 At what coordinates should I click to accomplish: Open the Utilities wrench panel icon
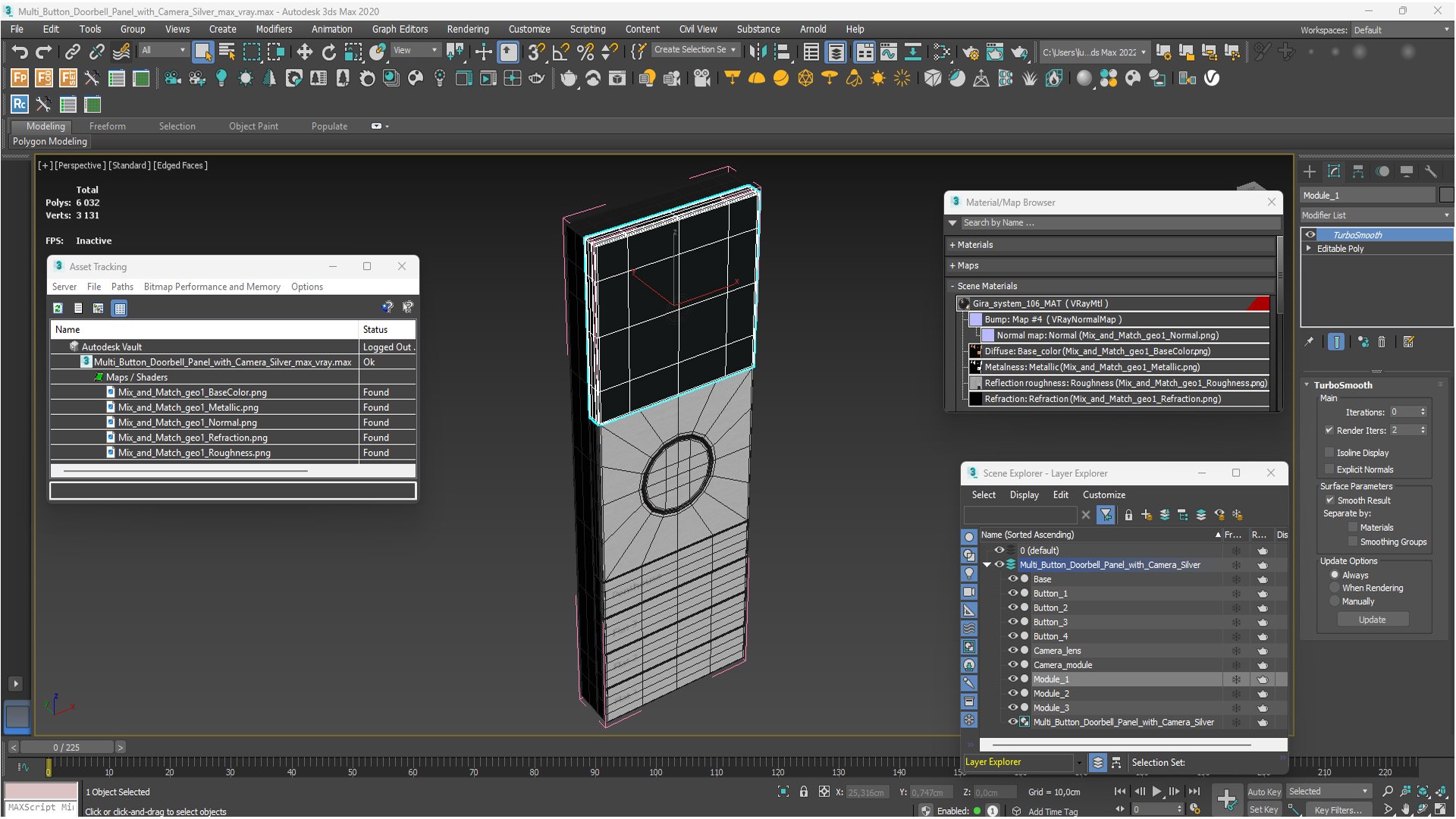(x=1431, y=171)
